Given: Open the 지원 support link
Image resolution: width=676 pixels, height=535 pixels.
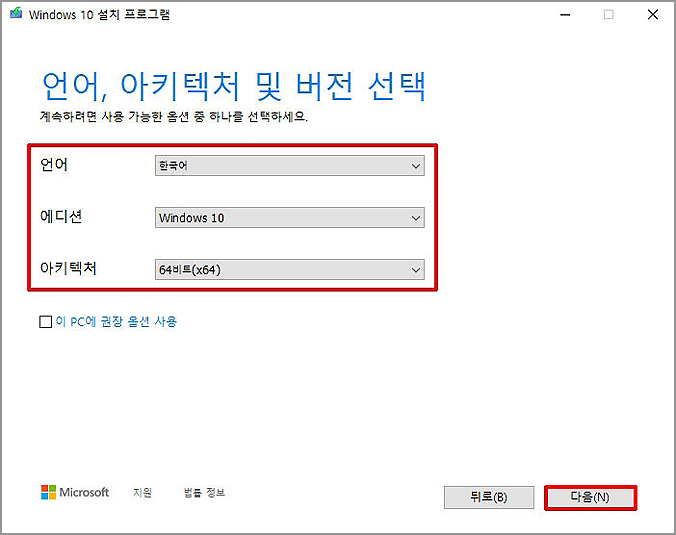Looking at the screenshot, I should 142,492.
